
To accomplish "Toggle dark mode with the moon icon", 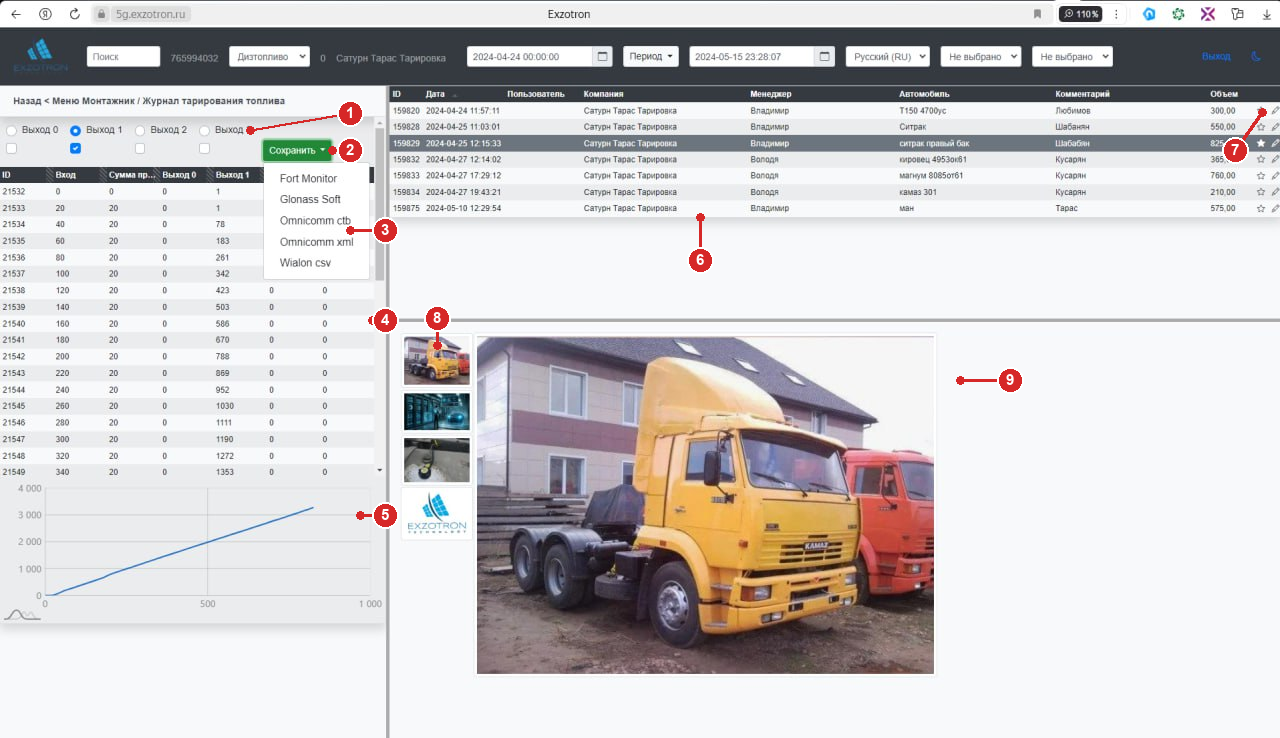I will coord(1256,56).
